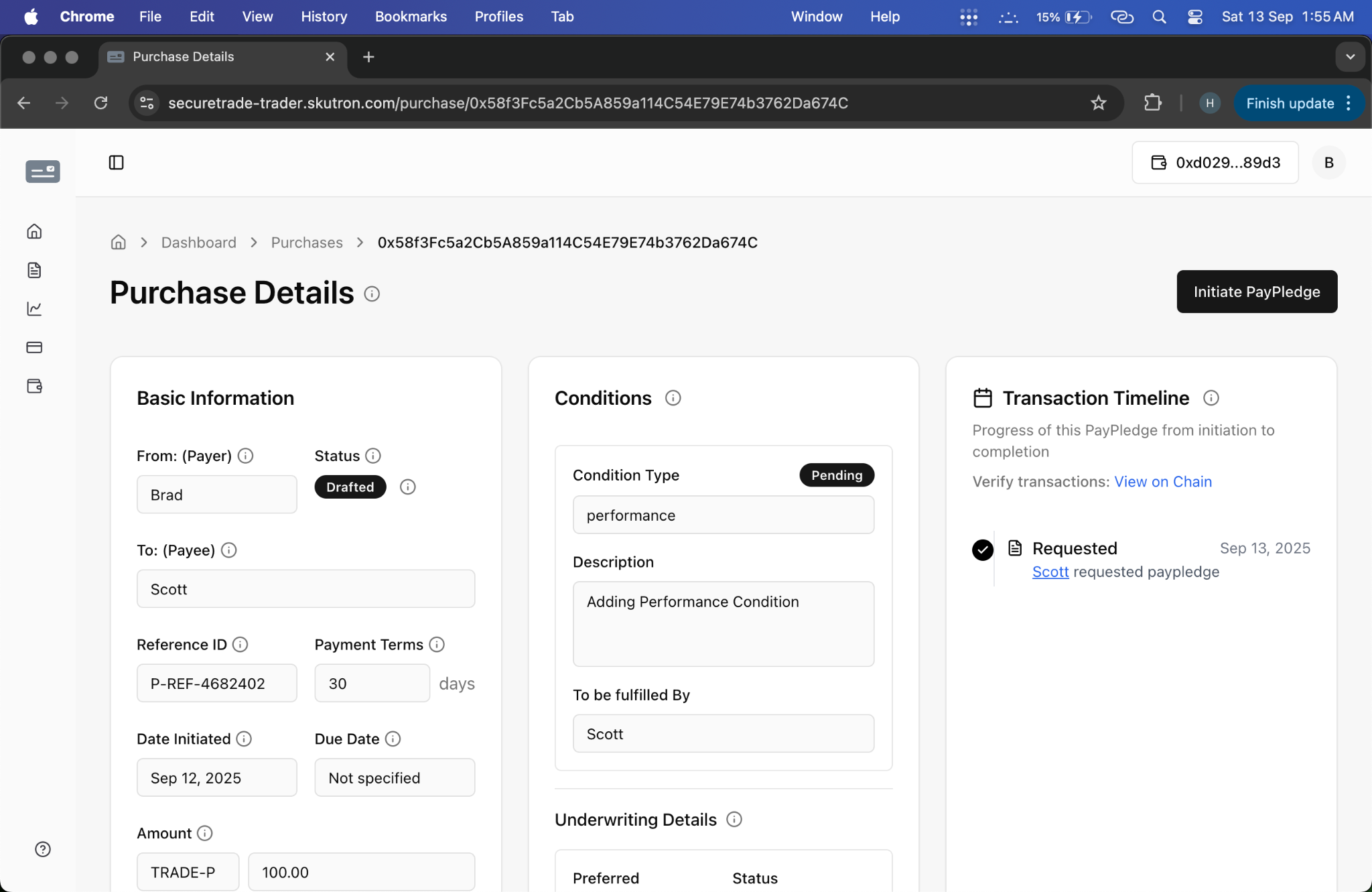Image resolution: width=1372 pixels, height=892 pixels.
Task: Open the History menu
Action: (x=324, y=16)
